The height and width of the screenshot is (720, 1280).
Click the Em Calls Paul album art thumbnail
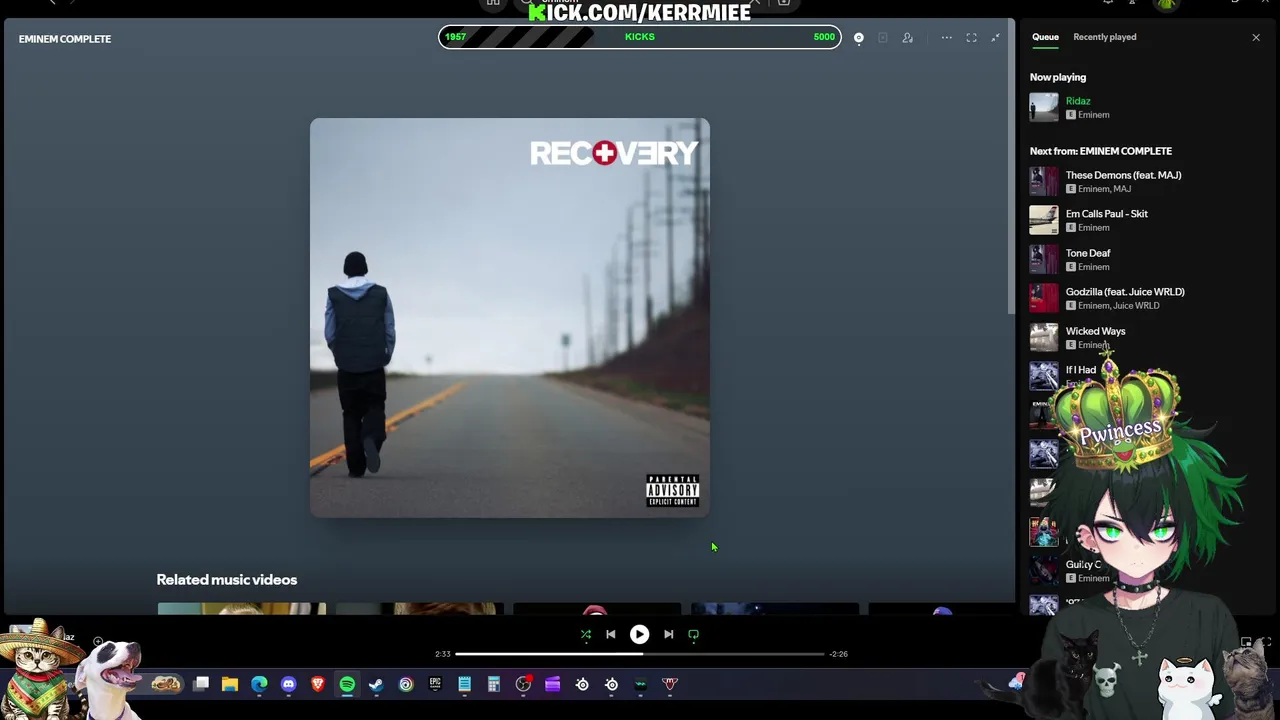pos(1043,220)
